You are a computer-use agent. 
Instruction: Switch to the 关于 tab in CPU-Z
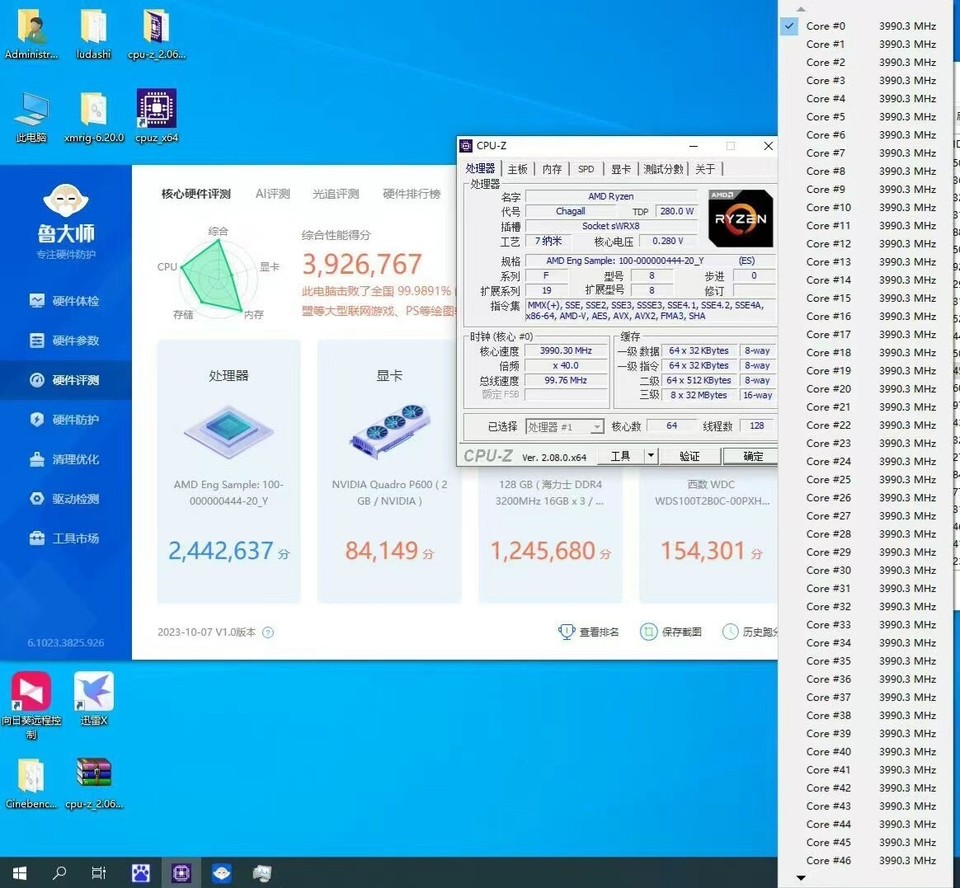[705, 169]
